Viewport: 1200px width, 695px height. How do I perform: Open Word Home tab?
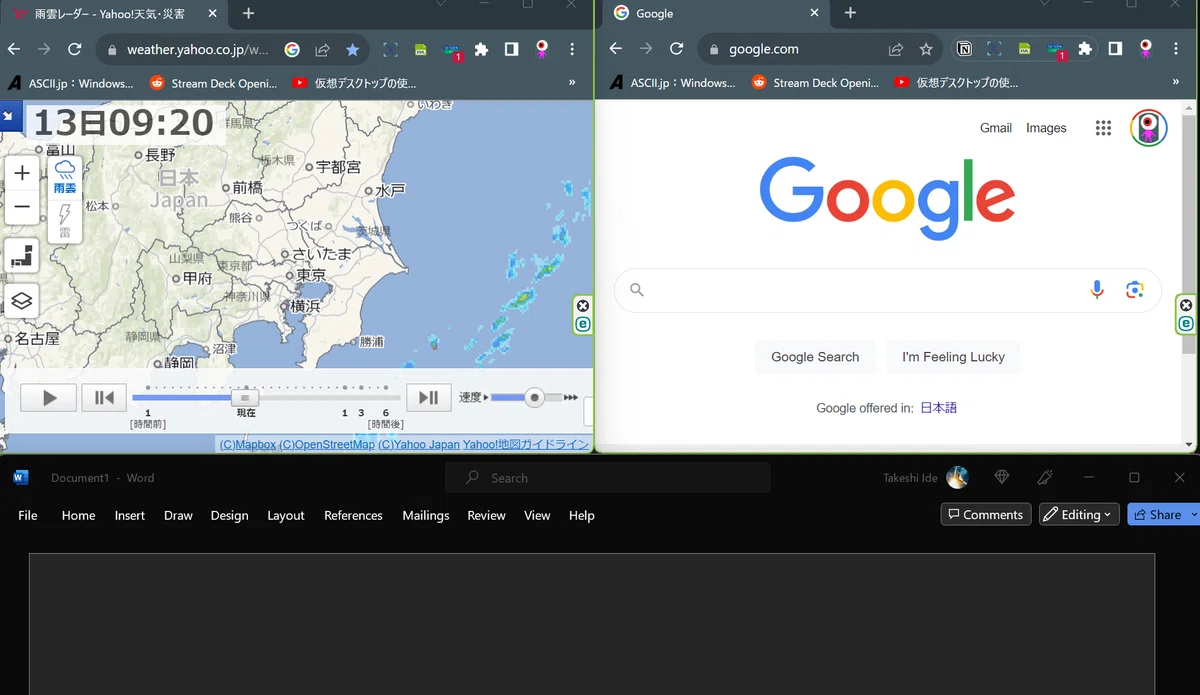[x=78, y=515]
